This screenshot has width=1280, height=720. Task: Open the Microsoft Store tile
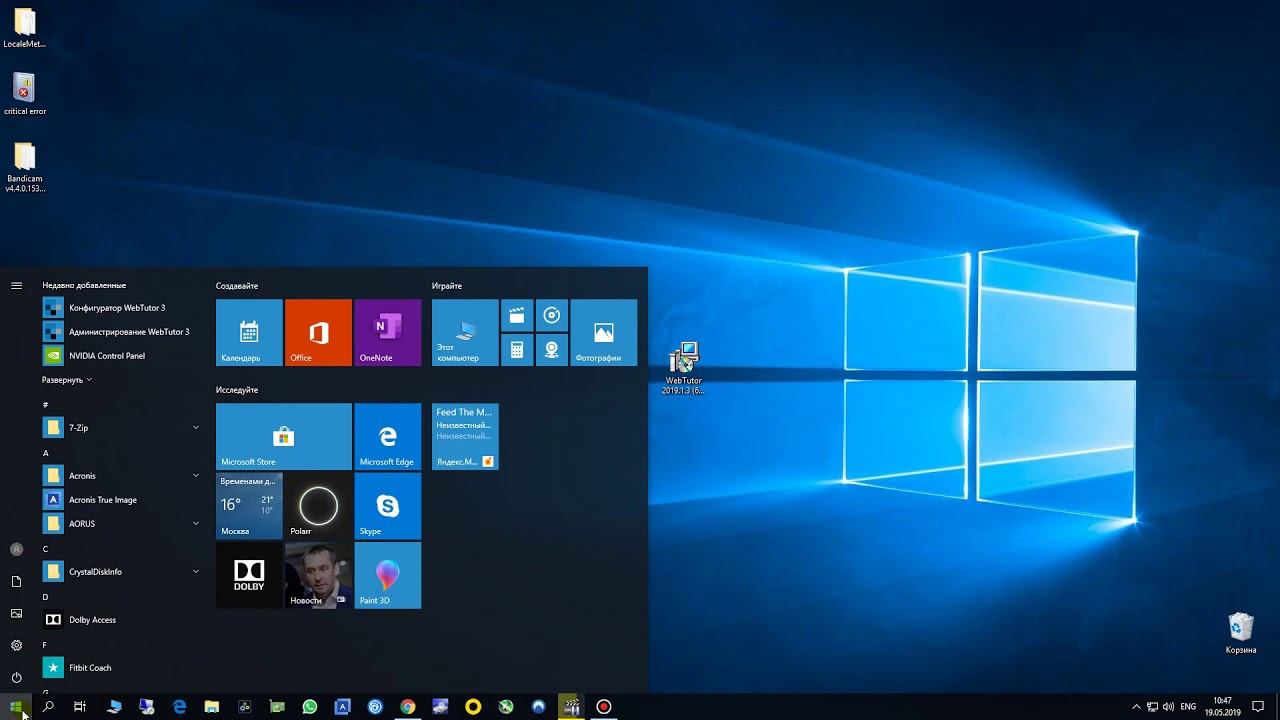pyautogui.click(x=284, y=436)
